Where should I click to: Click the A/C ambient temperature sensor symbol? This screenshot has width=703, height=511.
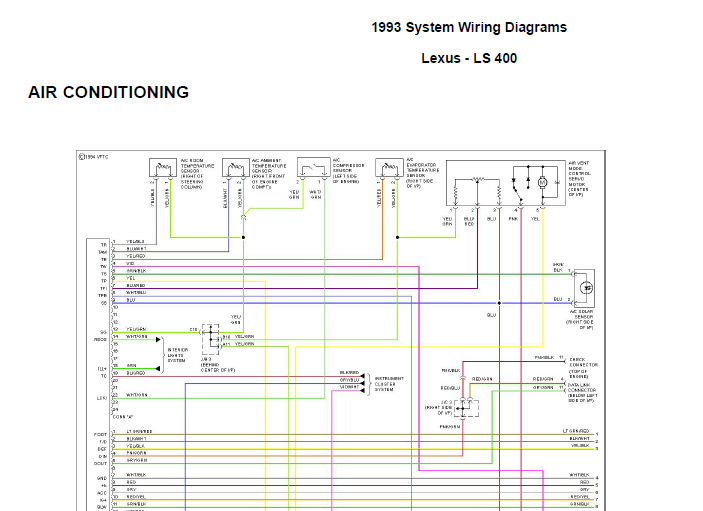coord(236,168)
